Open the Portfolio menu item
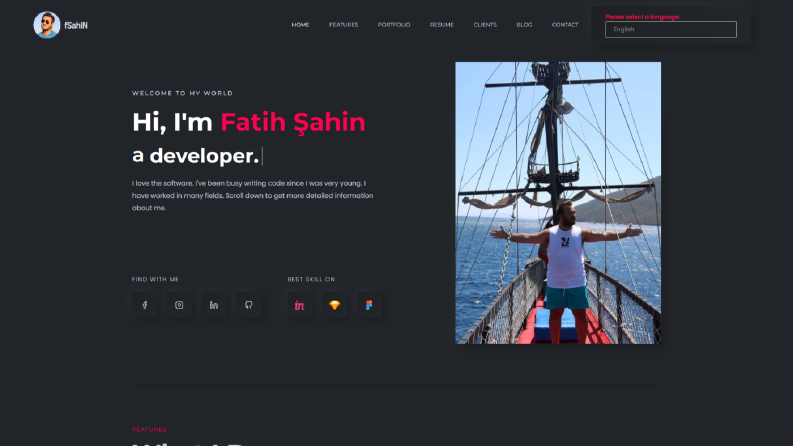The height and width of the screenshot is (446, 793). [394, 25]
